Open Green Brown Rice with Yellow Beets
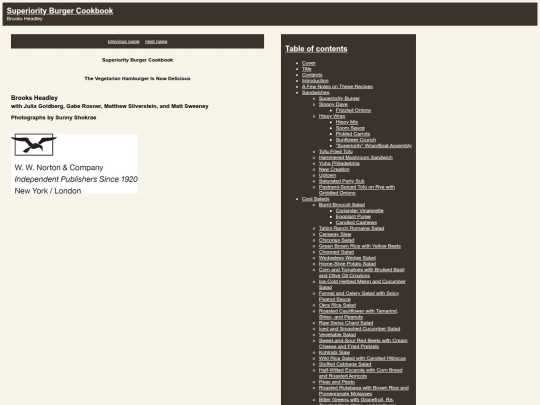The height and width of the screenshot is (405, 540). point(360,246)
